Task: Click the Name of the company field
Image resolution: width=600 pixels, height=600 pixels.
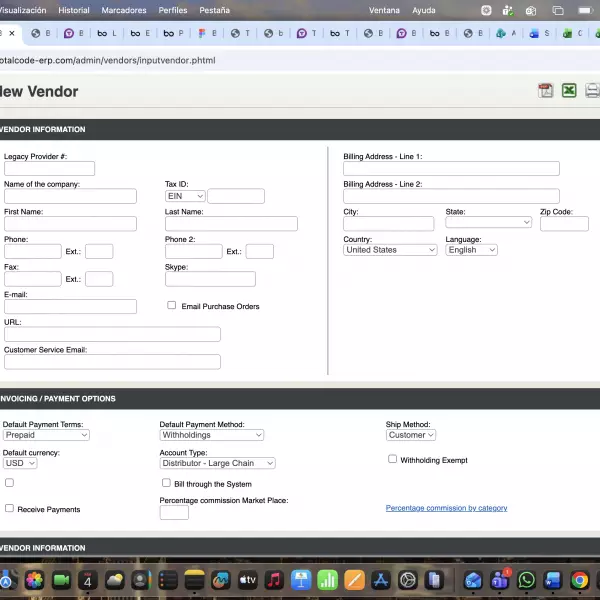Action: (70, 196)
